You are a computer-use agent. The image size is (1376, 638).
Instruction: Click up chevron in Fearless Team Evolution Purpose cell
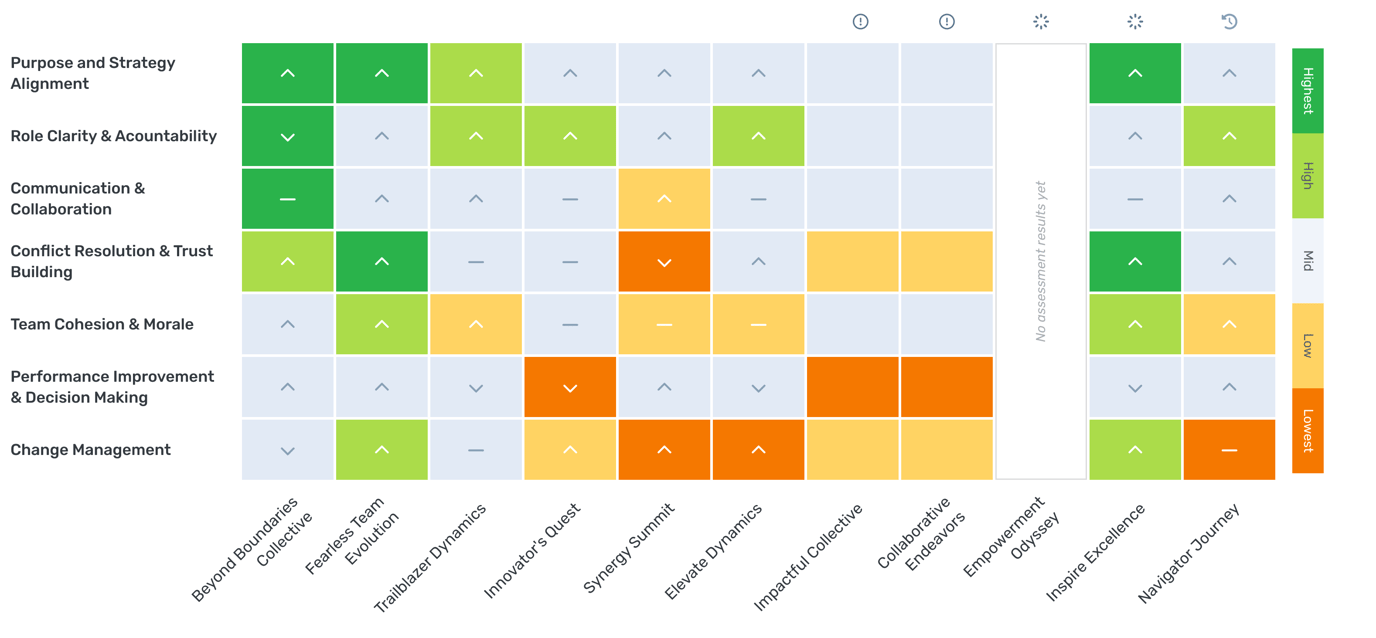pyautogui.click(x=382, y=74)
